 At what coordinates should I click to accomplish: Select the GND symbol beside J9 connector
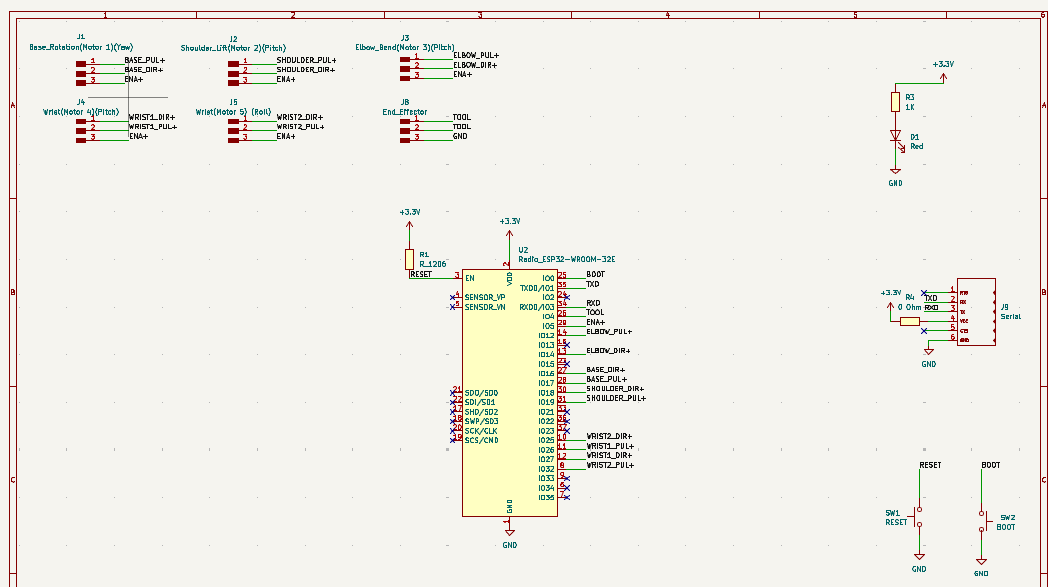928,351
